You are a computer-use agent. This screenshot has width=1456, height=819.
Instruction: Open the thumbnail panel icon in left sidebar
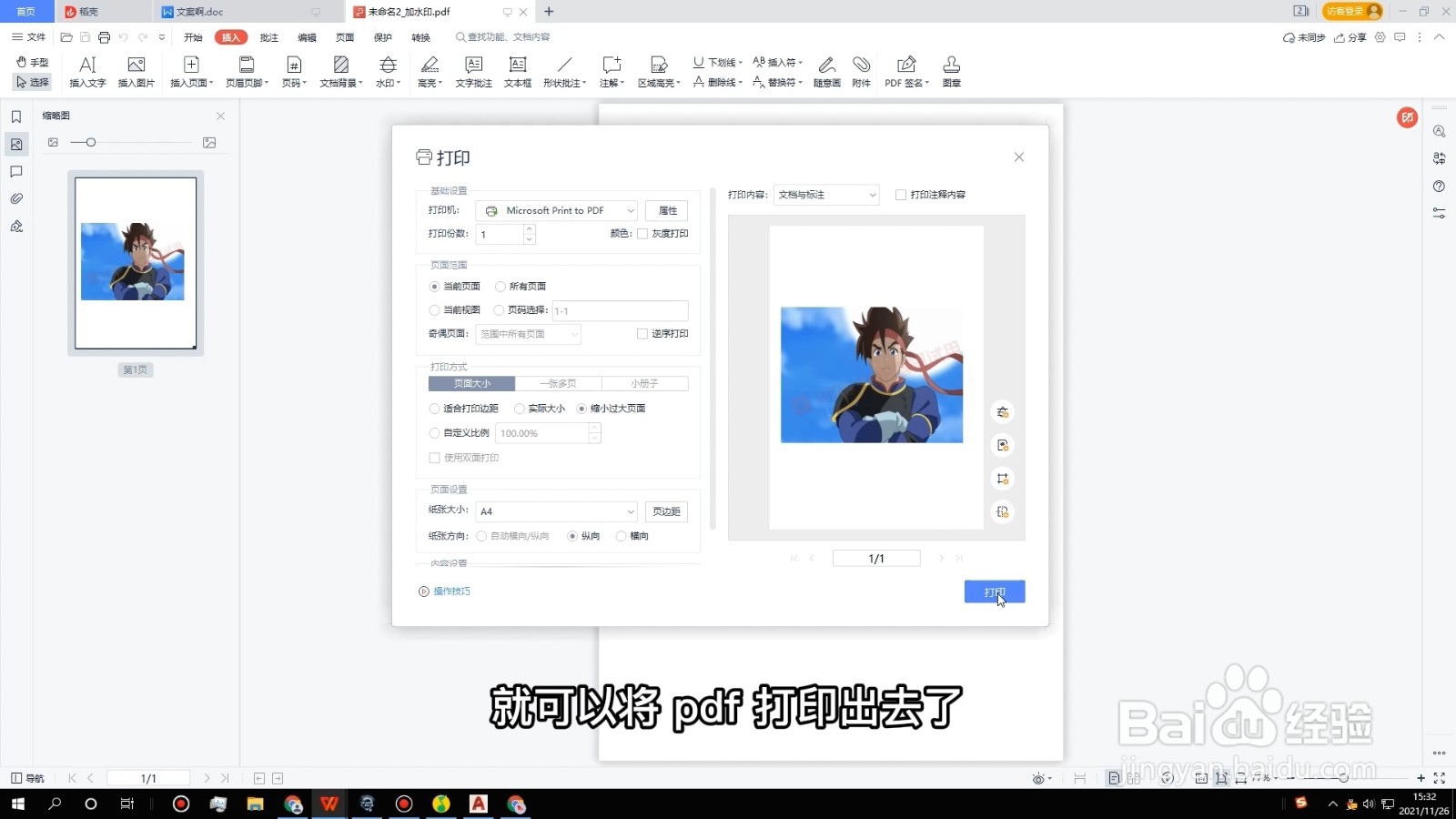coord(16,144)
